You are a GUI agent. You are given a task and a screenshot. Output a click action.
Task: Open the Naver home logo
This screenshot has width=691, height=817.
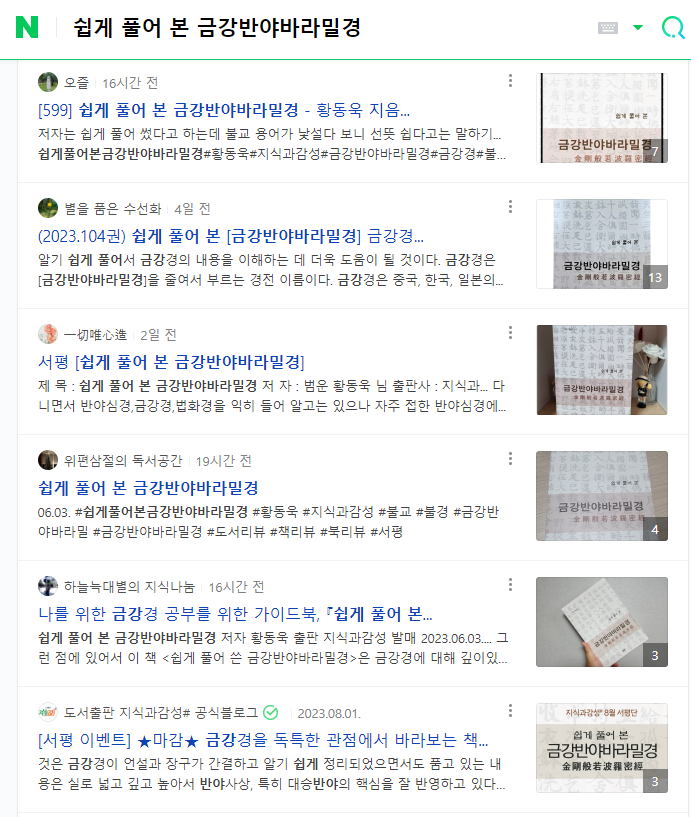tap(27, 27)
